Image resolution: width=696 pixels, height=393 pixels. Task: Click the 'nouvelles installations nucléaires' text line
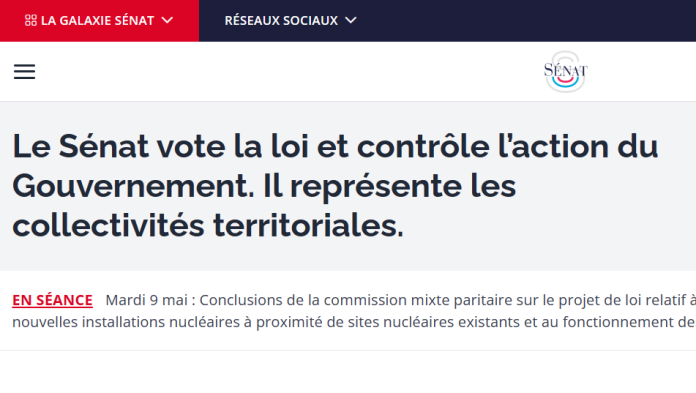[x=354, y=322]
